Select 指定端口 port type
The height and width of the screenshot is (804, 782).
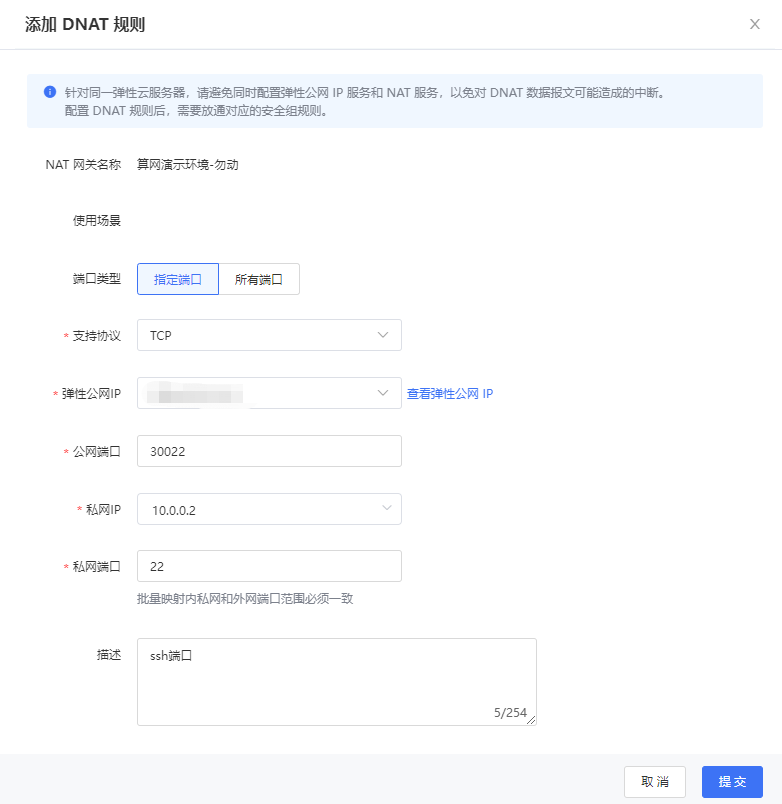click(178, 279)
